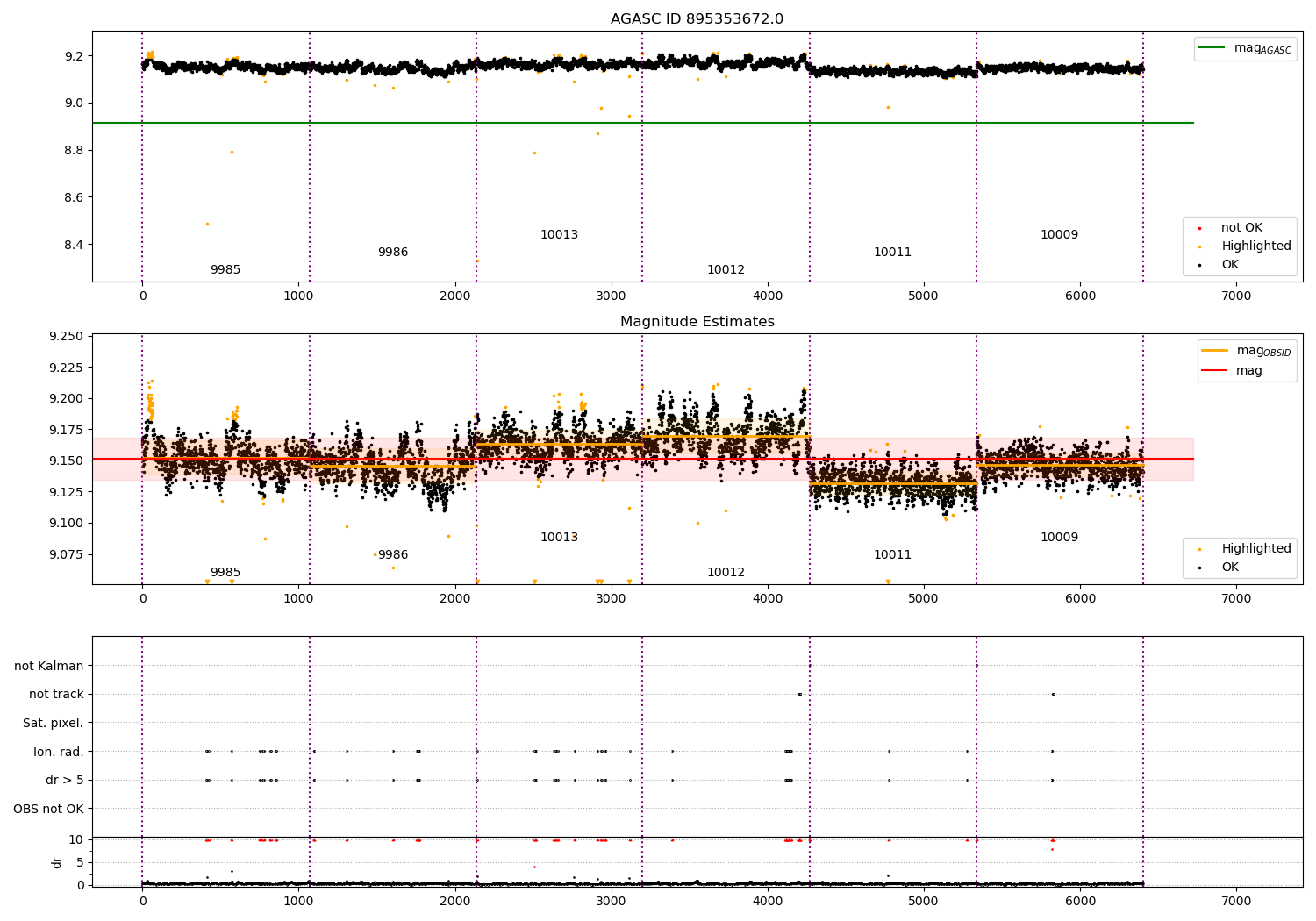Click orange line sample next to mag OBSID

click(x=1214, y=351)
